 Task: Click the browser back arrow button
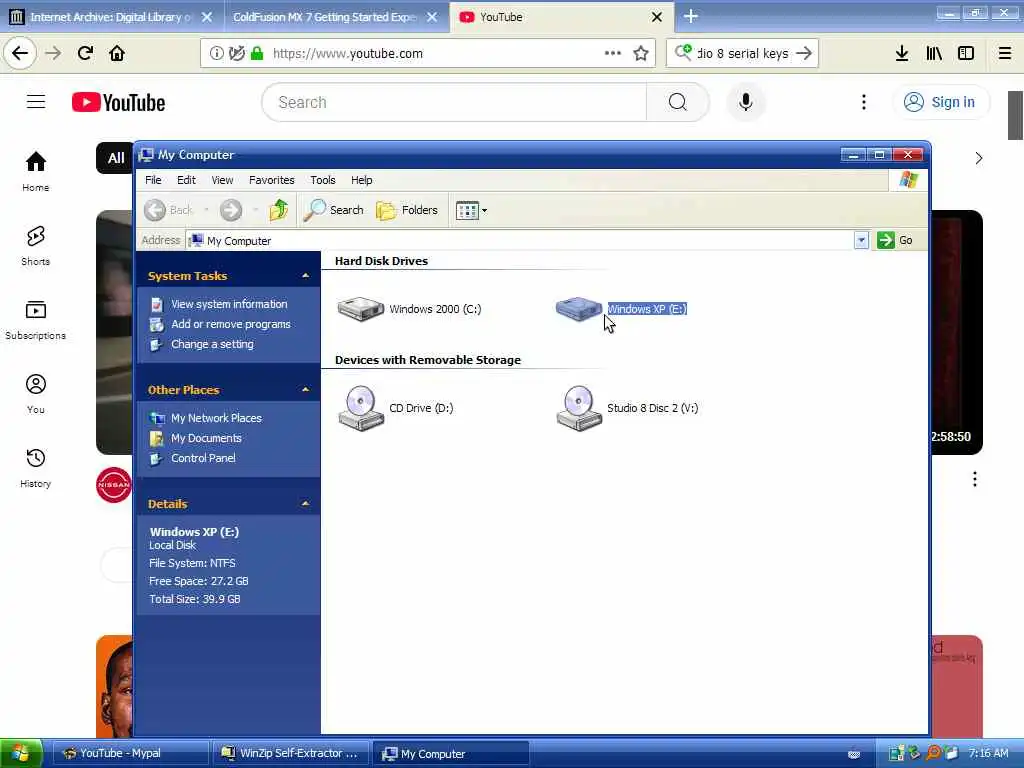[x=20, y=54]
